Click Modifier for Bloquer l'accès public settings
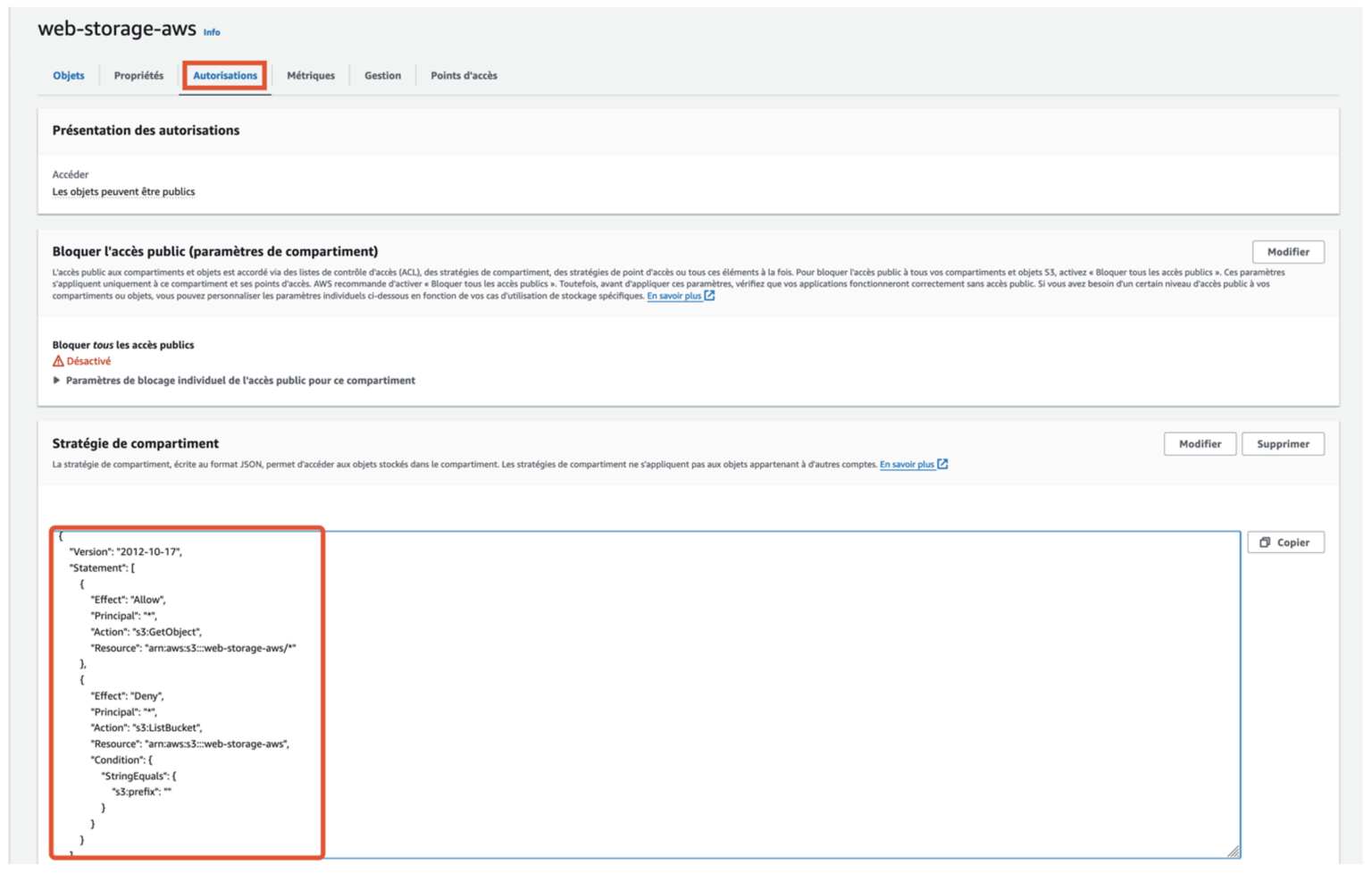The width and height of the screenshot is (1372, 874). point(1289,251)
